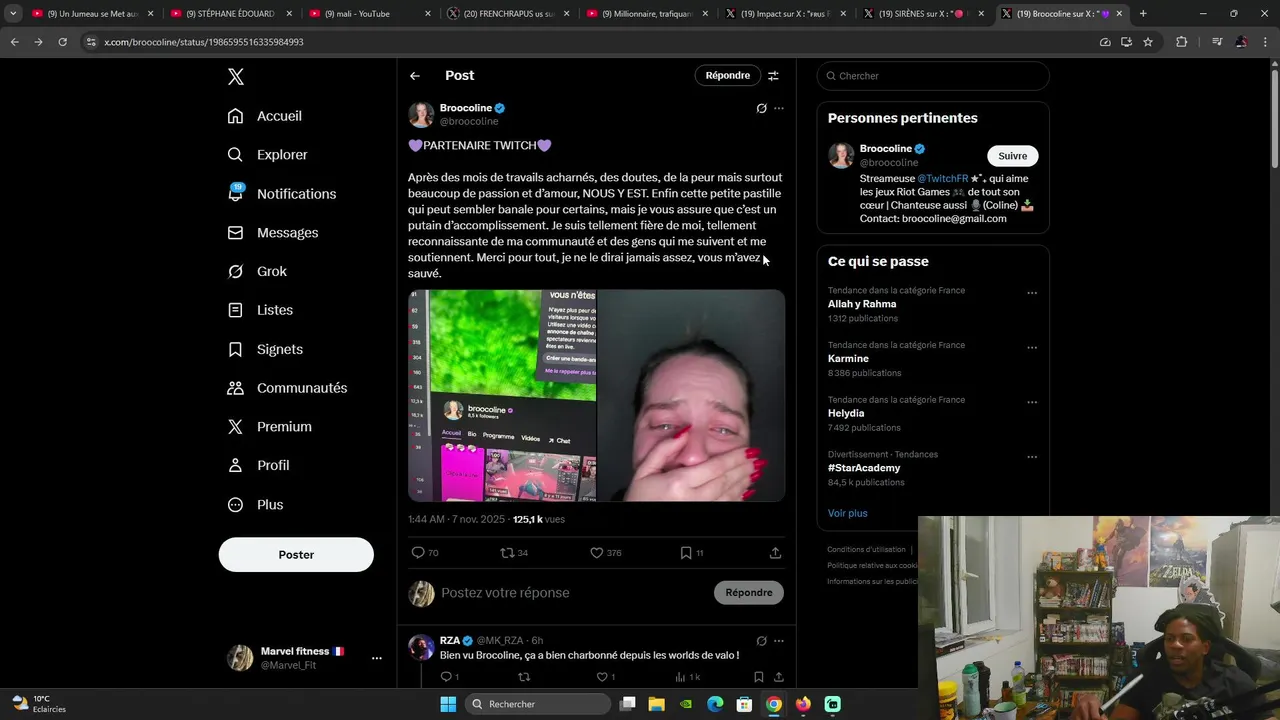Click the Grok icon on Broocoline's post
The height and width of the screenshot is (720, 1280).
pyautogui.click(x=761, y=108)
